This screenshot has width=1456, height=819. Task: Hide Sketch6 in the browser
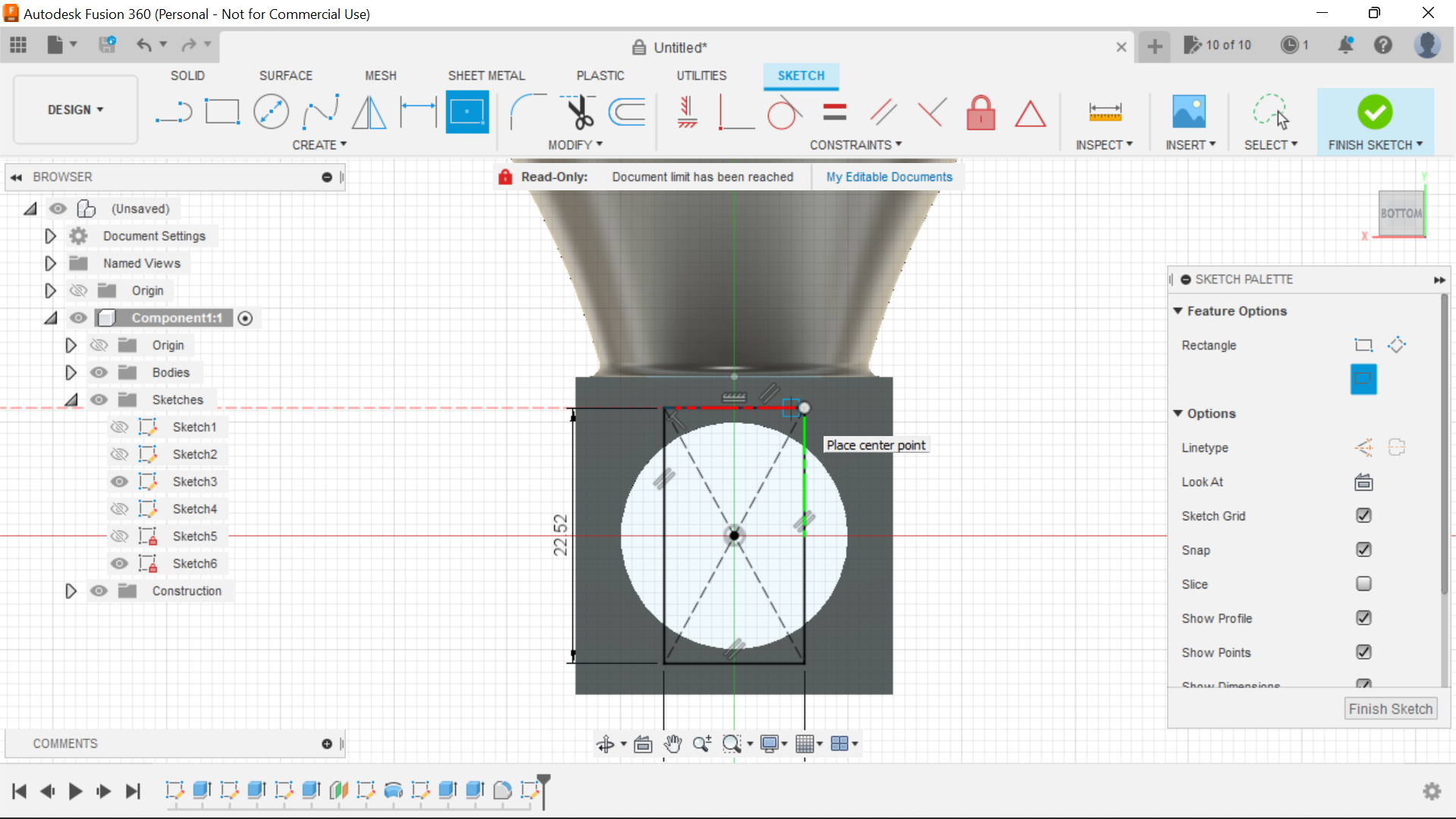[119, 563]
